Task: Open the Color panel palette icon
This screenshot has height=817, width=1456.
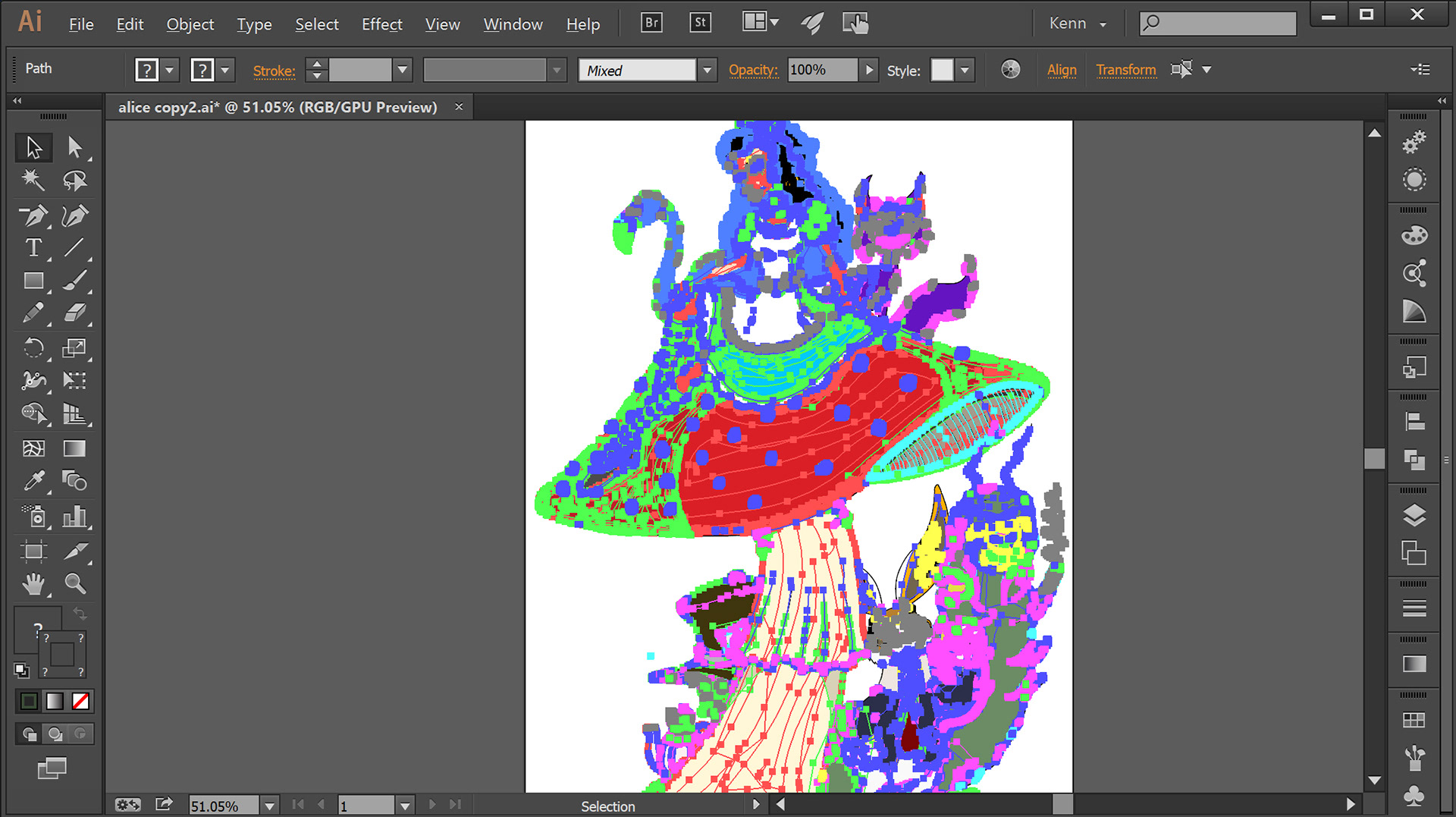Action: [x=1414, y=235]
